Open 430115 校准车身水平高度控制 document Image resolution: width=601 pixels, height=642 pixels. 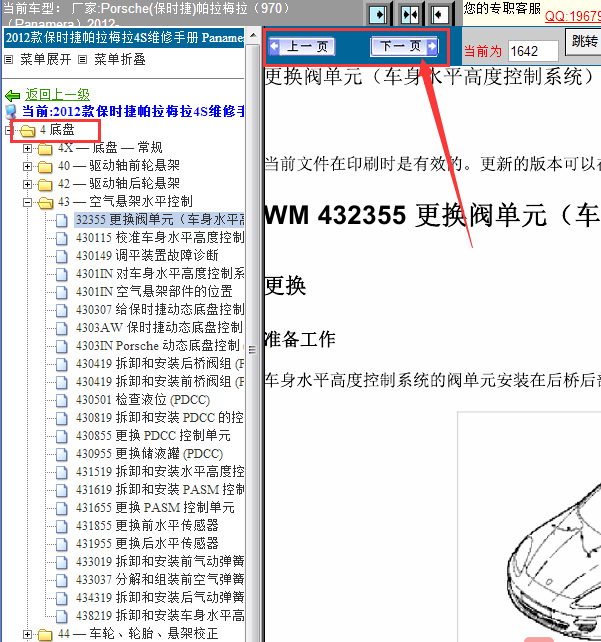click(160, 237)
